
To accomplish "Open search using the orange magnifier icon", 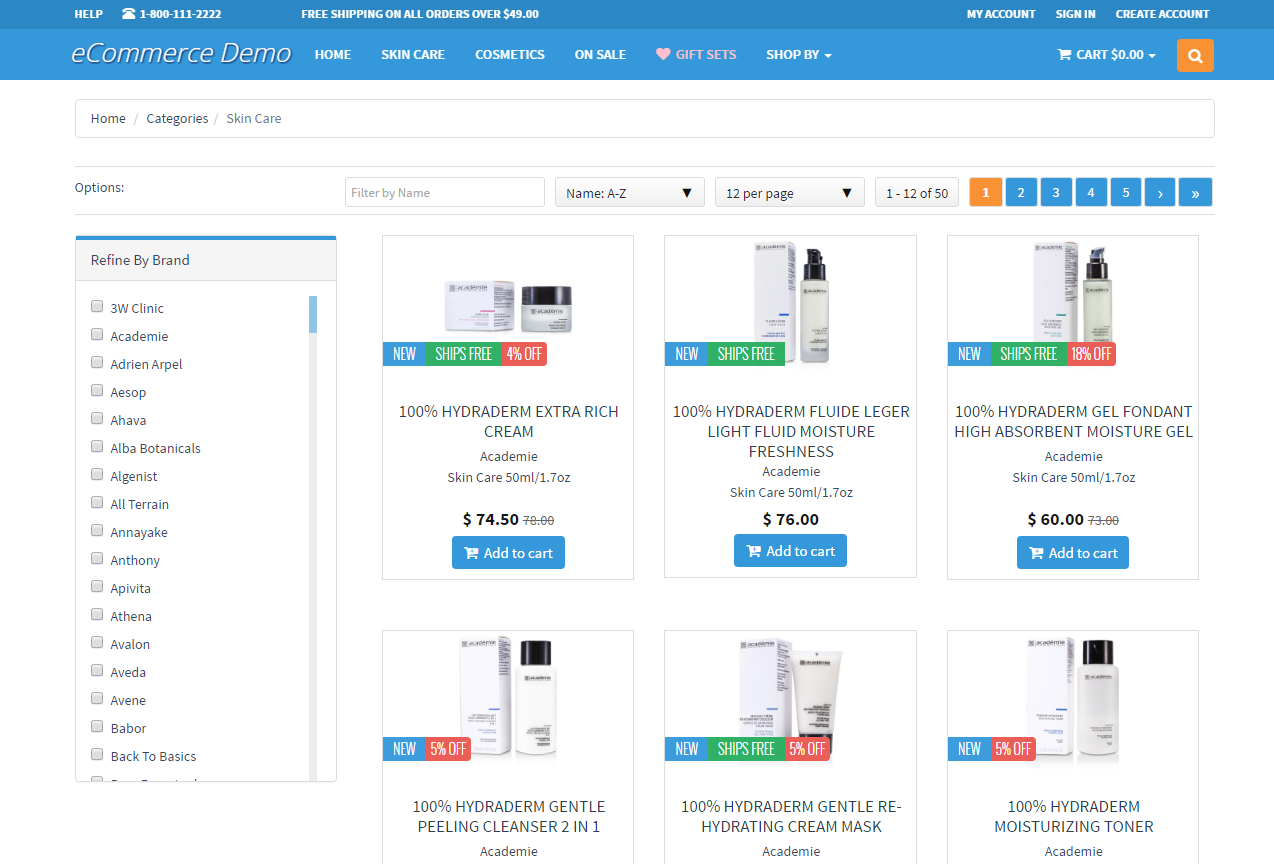I will coord(1194,55).
